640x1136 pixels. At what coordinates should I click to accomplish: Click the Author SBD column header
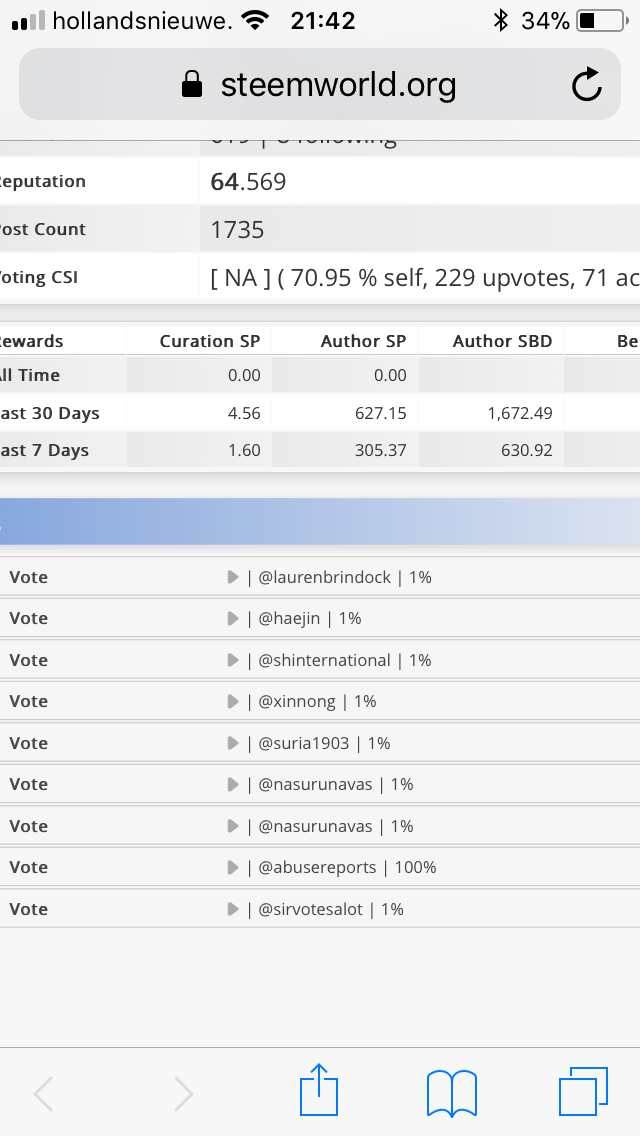(x=502, y=341)
